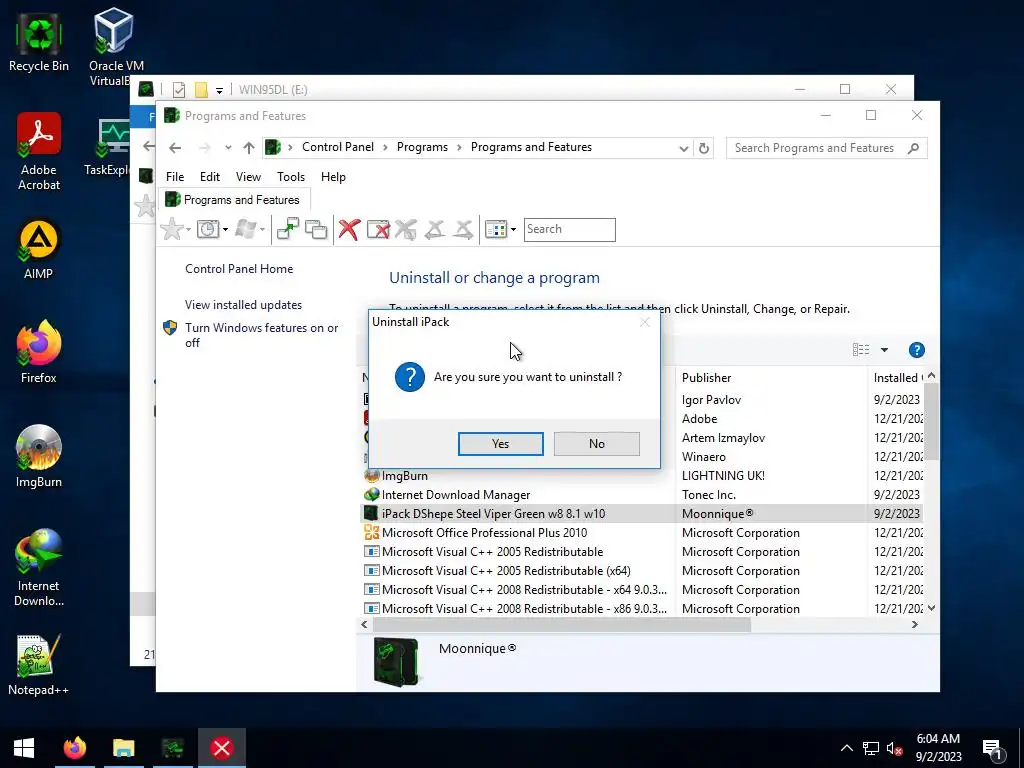Open the Internet Download Manager desktop icon
This screenshot has width=1024, height=768.
coord(39,568)
